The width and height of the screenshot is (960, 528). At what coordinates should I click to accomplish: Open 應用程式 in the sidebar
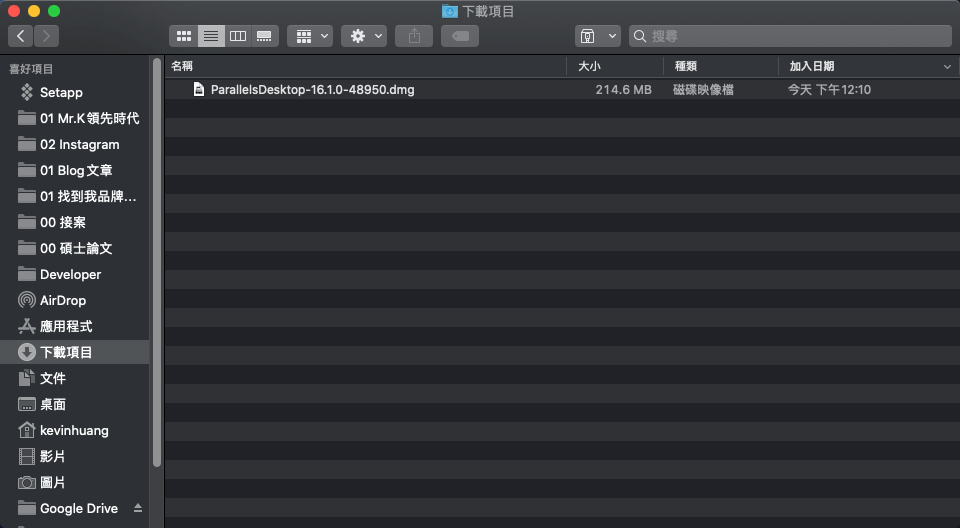66,326
